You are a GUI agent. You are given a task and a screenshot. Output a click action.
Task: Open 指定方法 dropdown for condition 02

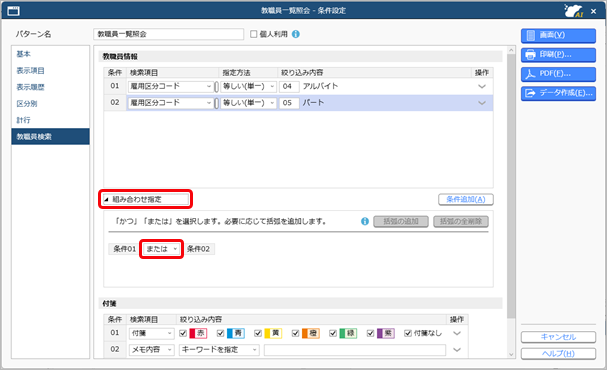click(249, 103)
